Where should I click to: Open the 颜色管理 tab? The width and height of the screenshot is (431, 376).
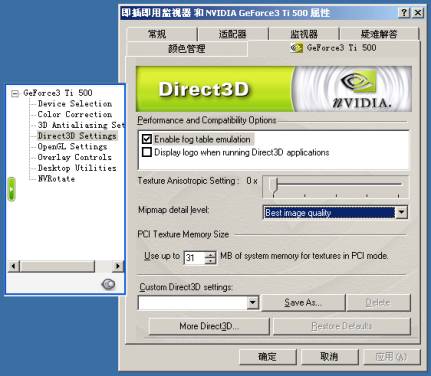point(187,49)
